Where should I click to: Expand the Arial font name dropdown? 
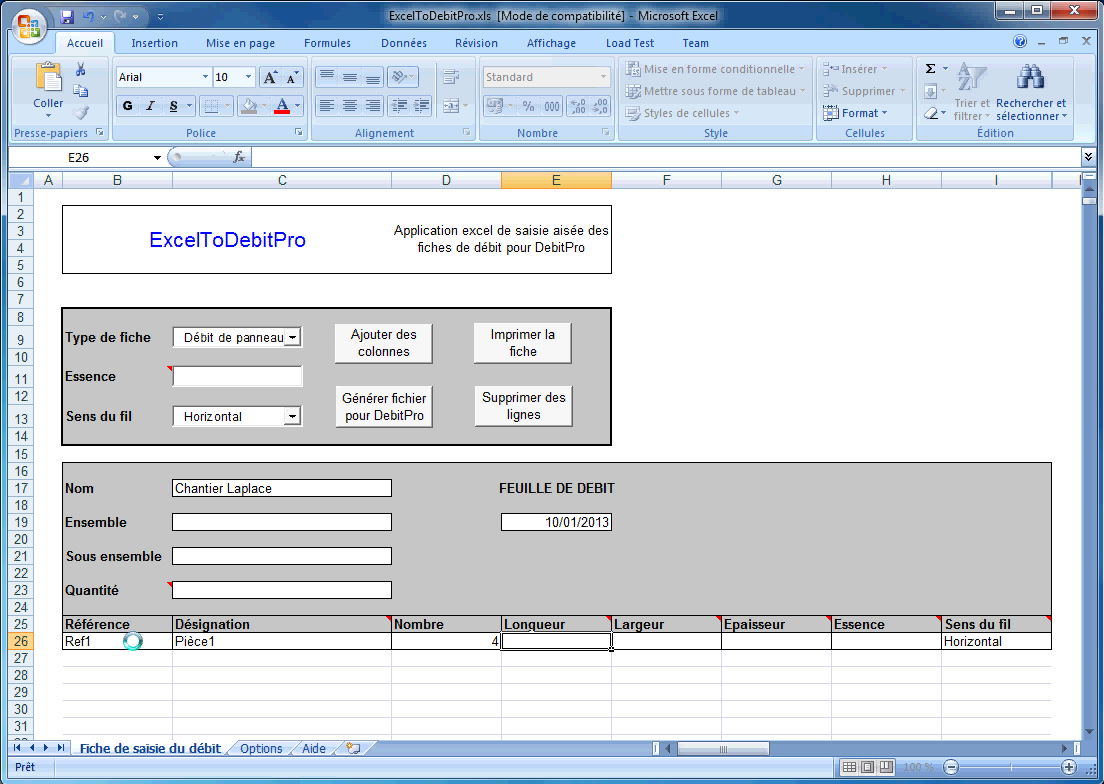coord(206,77)
